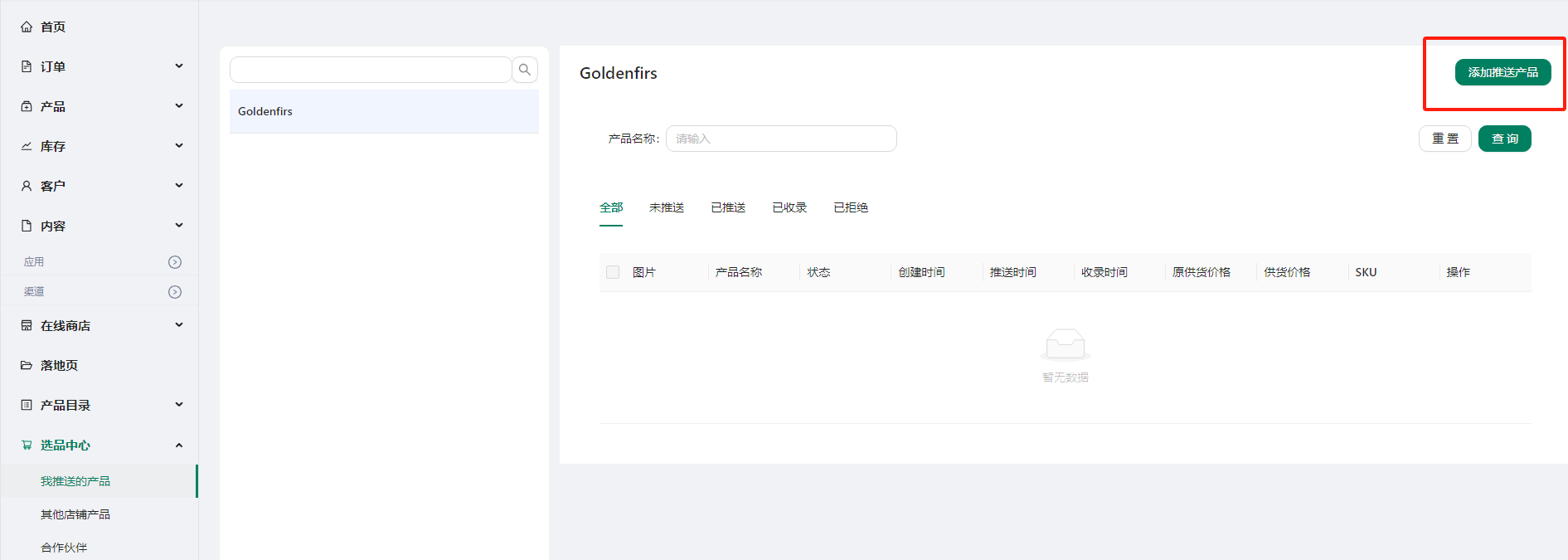Click the 重置 button
The height and width of the screenshot is (560, 1568).
(1445, 139)
